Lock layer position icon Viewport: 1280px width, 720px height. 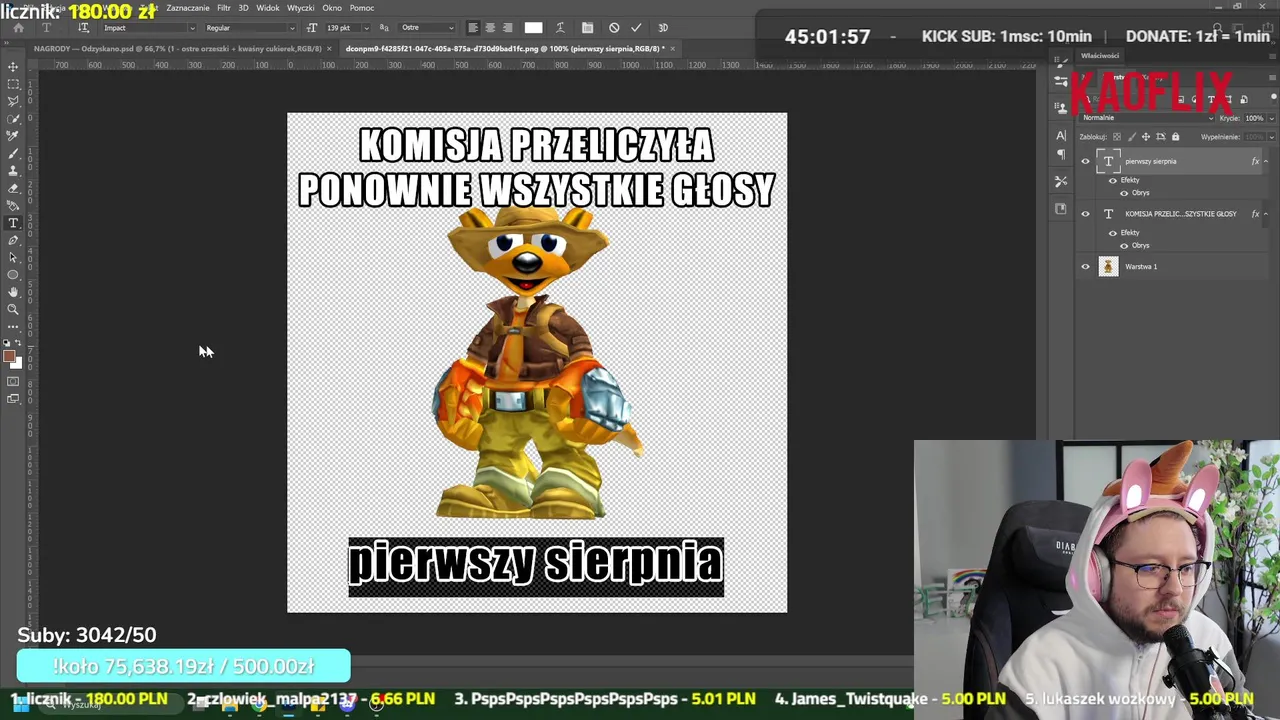click(1145, 137)
